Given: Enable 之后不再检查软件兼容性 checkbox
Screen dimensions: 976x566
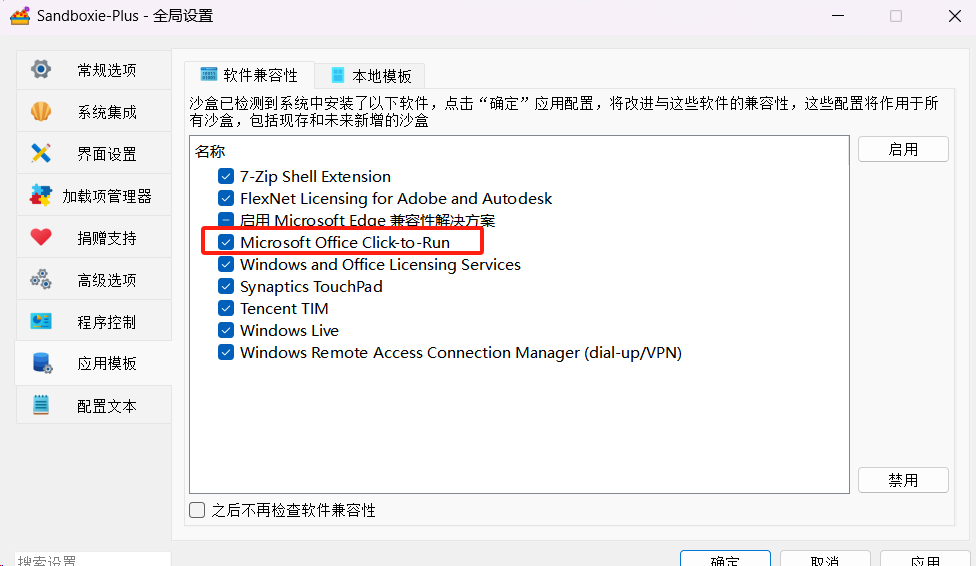Looking at the screenshot, I should click(x=197, y=511).
